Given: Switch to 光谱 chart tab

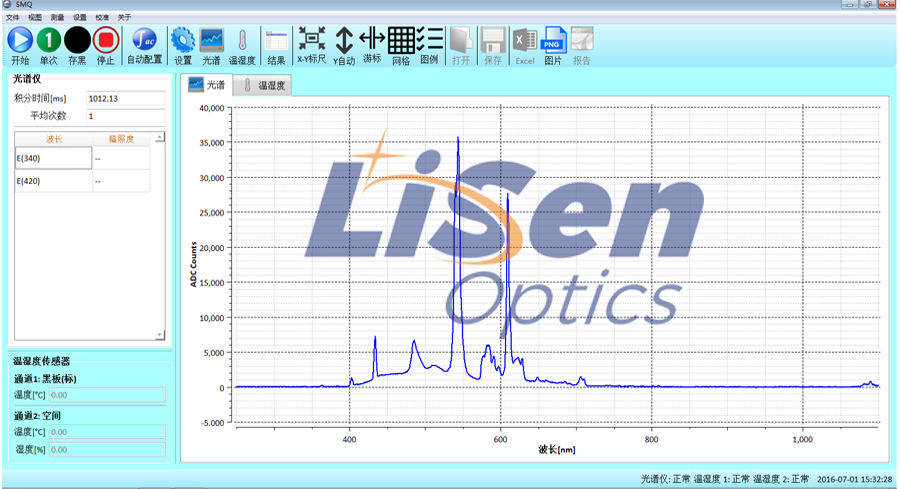Looking at the screenshot, I should click(208, 85).
